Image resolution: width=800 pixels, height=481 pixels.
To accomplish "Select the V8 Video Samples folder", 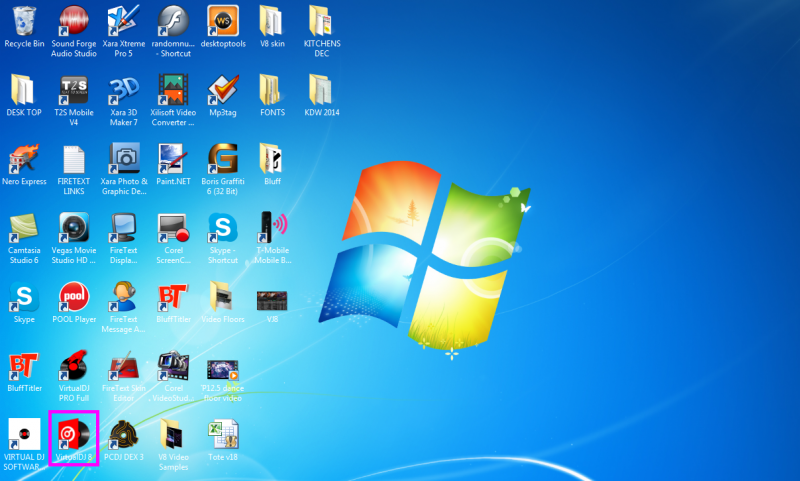I will [172, 435].
